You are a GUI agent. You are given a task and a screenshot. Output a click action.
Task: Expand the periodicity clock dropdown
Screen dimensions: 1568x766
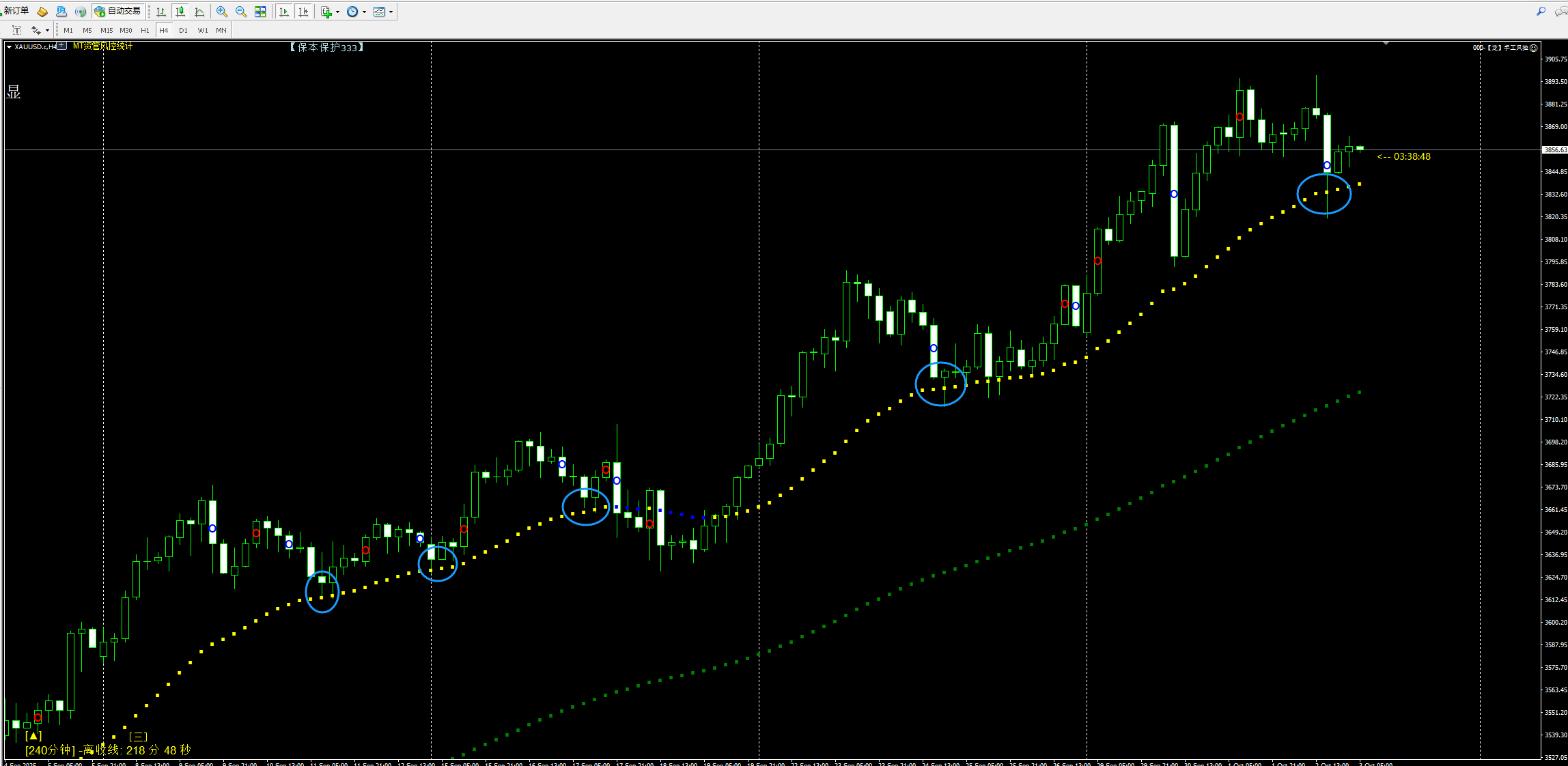364,12
